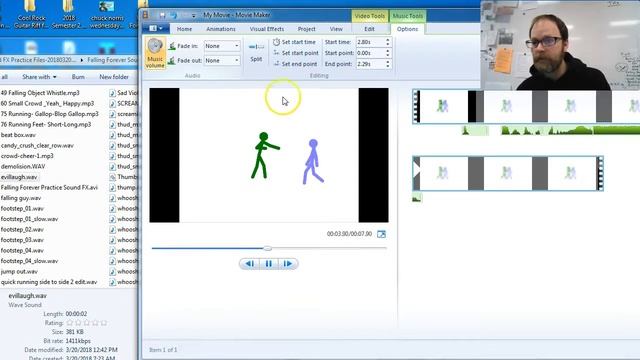Select footstep_01.wav file
640x360 pixels.
pos(22,209)
